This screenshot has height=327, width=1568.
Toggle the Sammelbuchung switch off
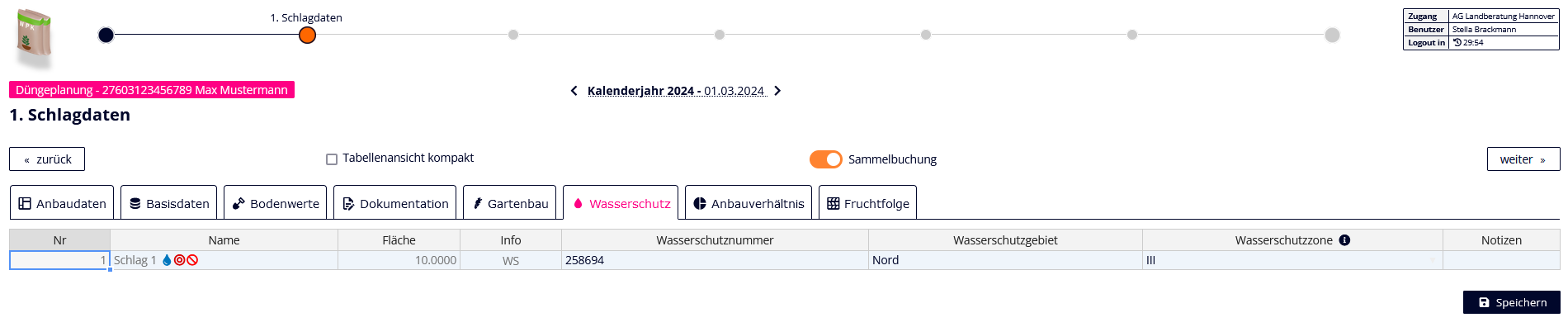click(825, 159)
